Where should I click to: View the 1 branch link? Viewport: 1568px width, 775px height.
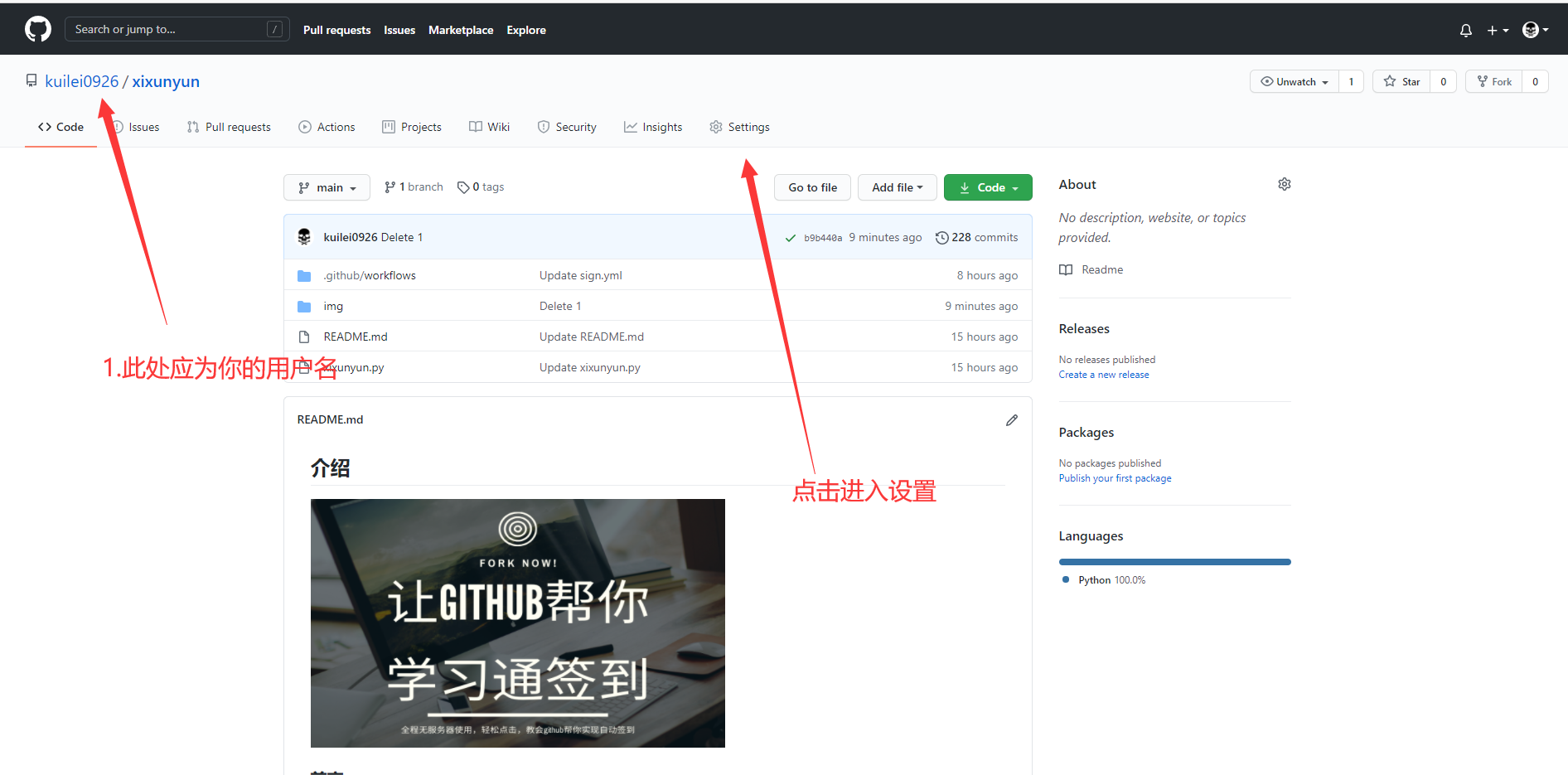(414, 187)
